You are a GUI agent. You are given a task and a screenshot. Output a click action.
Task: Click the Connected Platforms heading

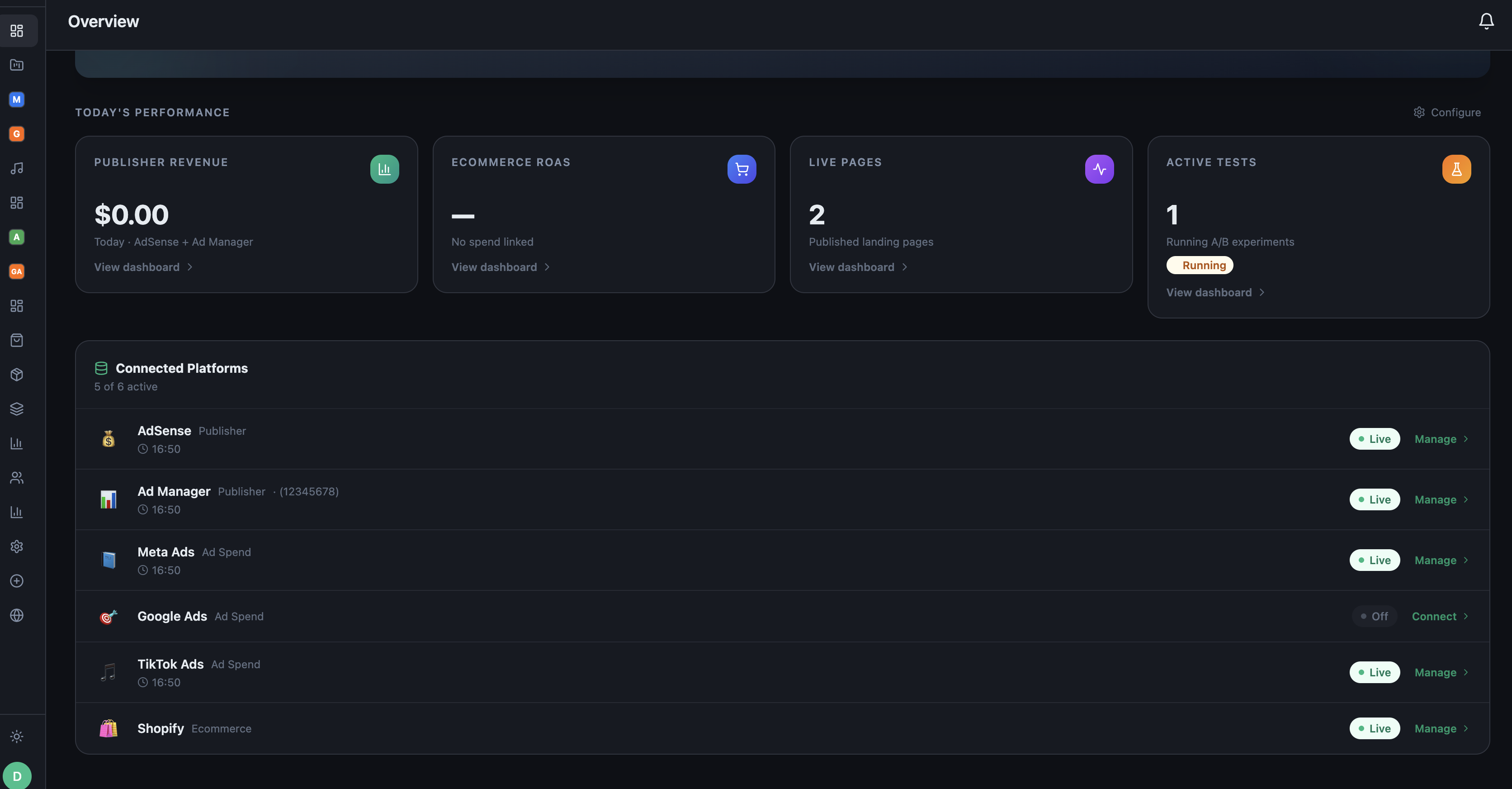pos(182,368)
